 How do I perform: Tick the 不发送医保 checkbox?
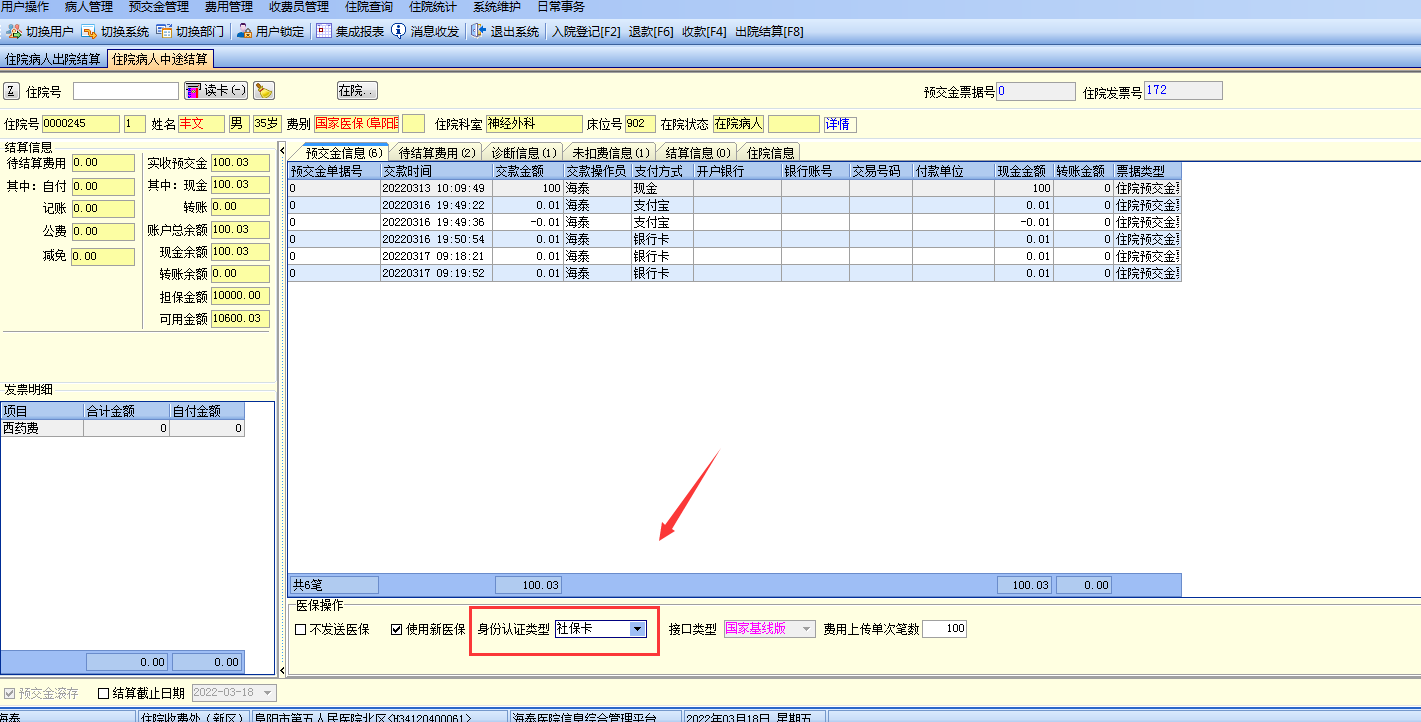tap(301, 629)
